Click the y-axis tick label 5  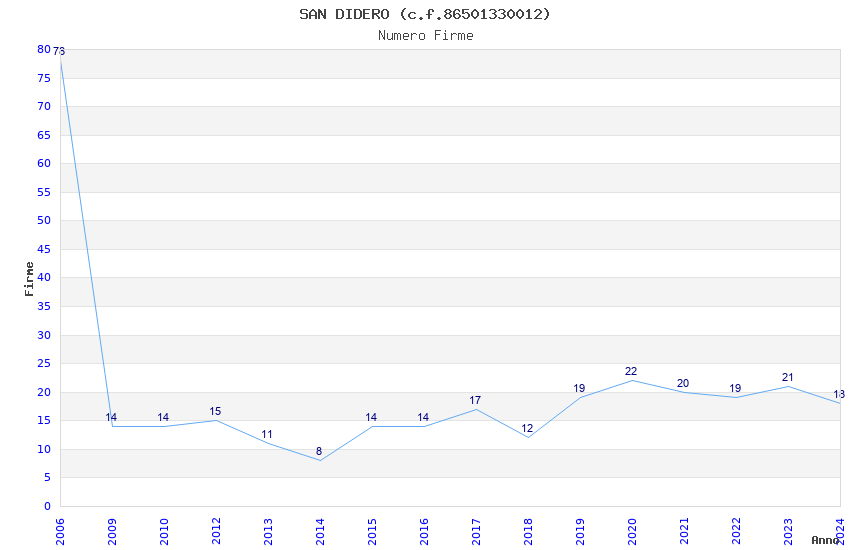[x=47, y=477]
